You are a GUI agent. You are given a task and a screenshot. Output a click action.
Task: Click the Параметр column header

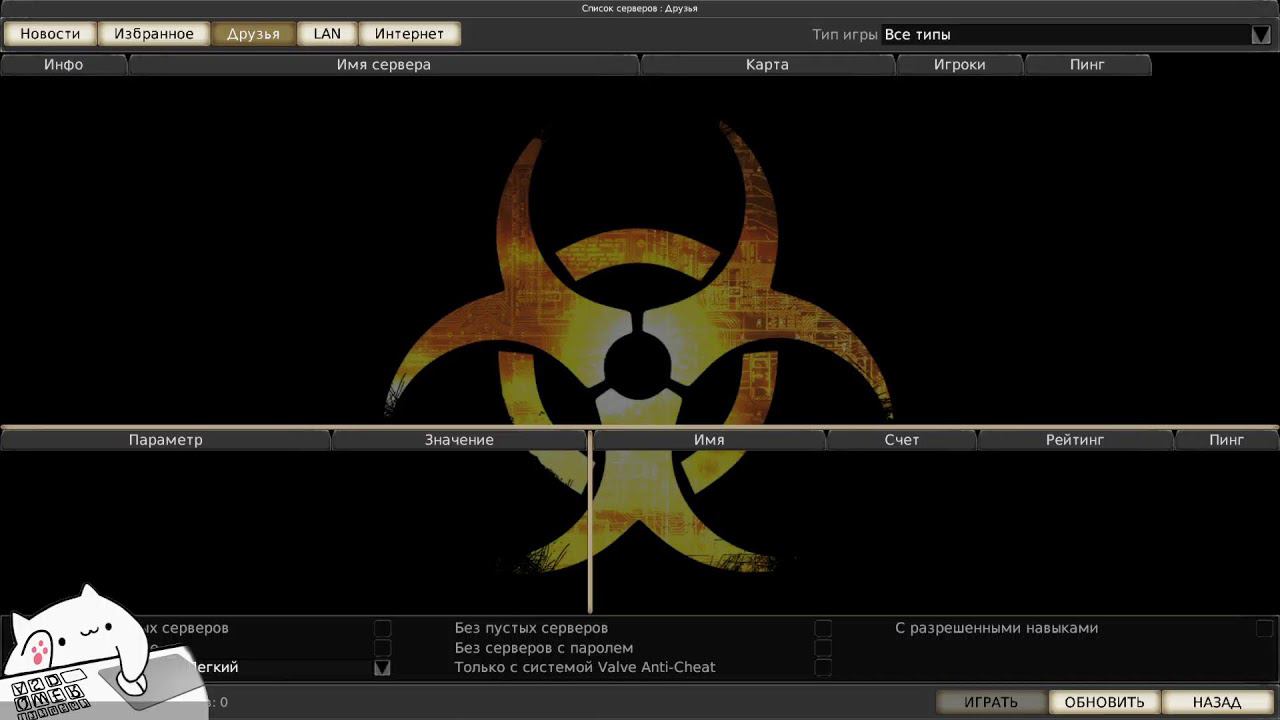tap(165, 440)
